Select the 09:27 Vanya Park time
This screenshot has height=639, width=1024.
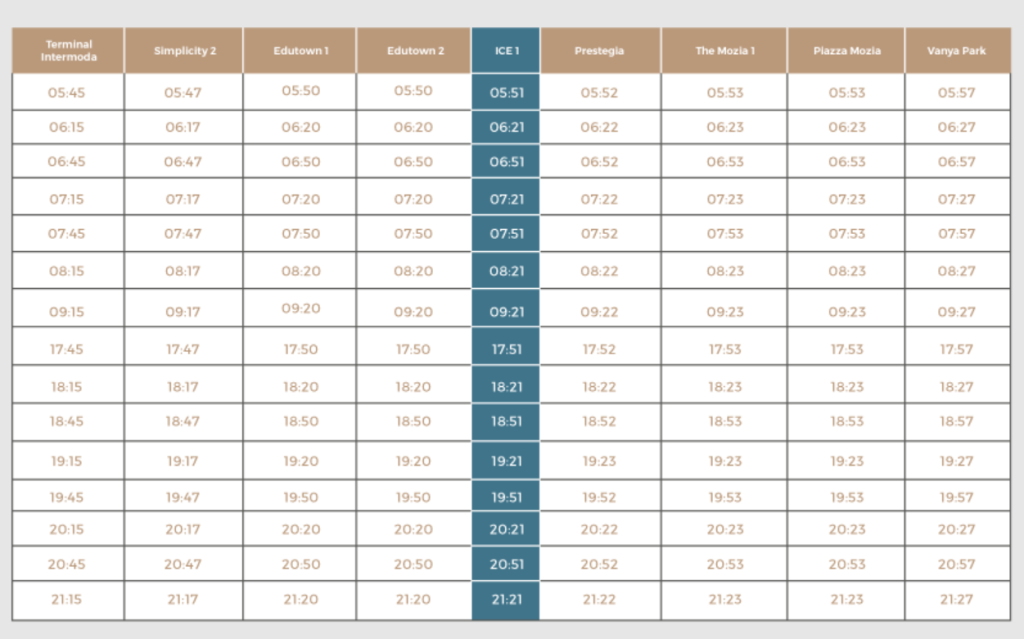956,311
